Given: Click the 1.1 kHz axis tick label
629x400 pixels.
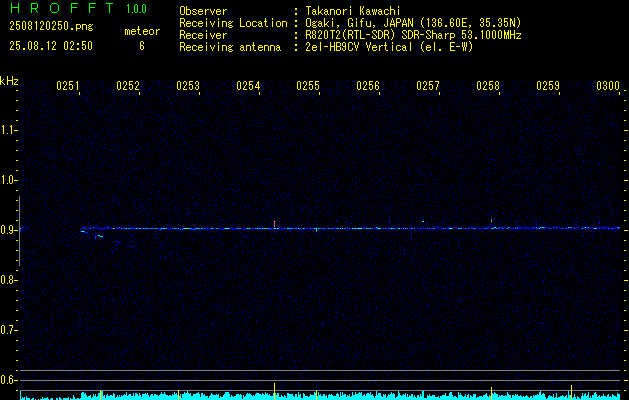Looking at the screenshot, I should point(8,130).
